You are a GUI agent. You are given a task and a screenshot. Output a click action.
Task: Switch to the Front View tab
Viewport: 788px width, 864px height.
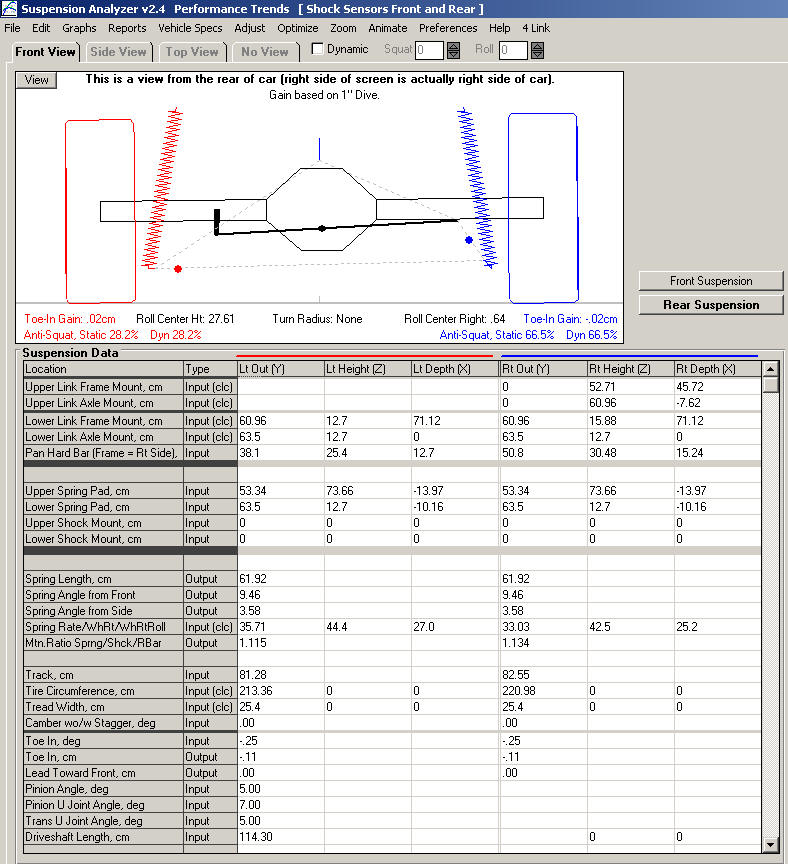point(45,52)
